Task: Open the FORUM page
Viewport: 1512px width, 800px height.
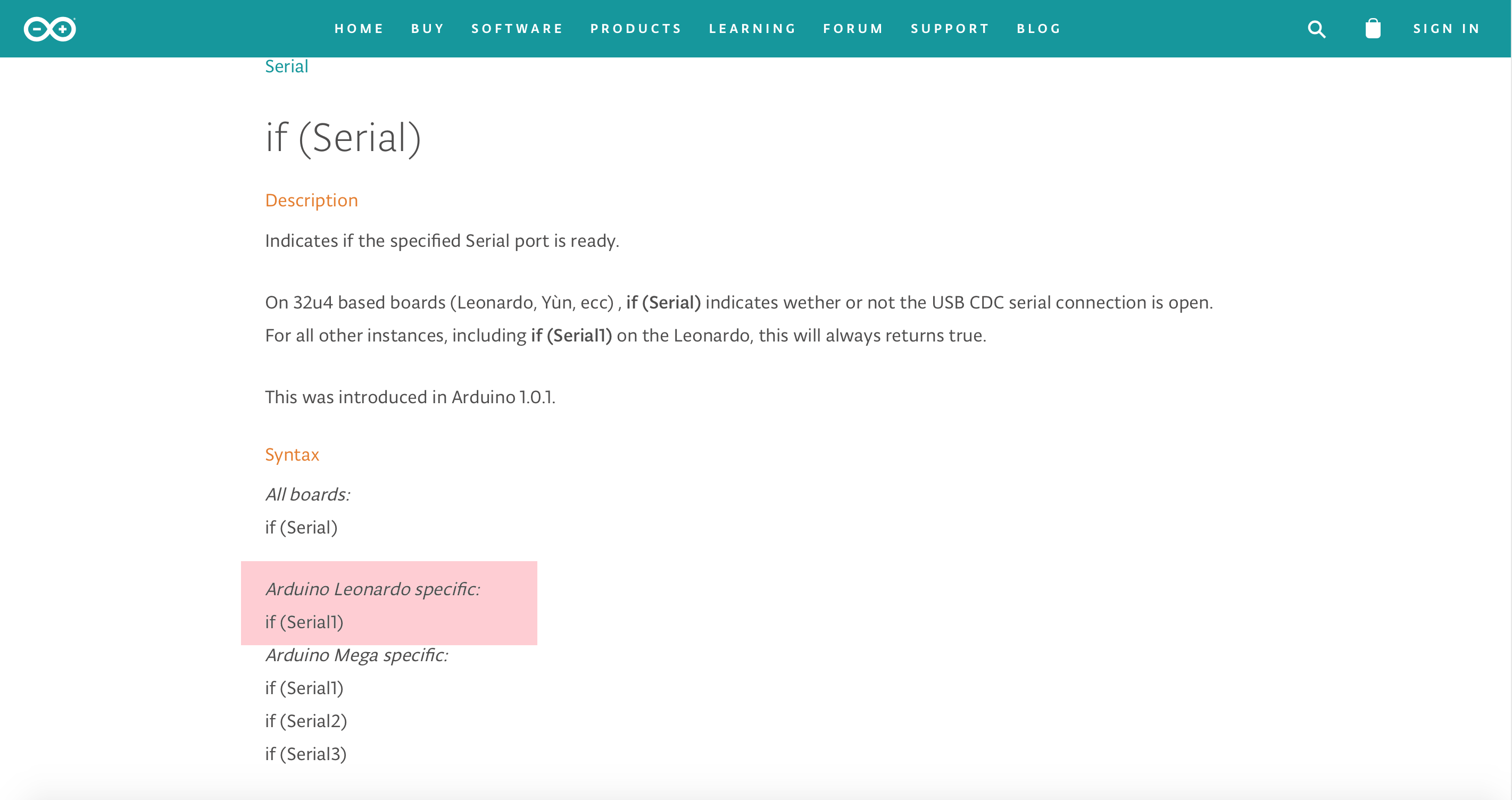Action: (852, 28)
